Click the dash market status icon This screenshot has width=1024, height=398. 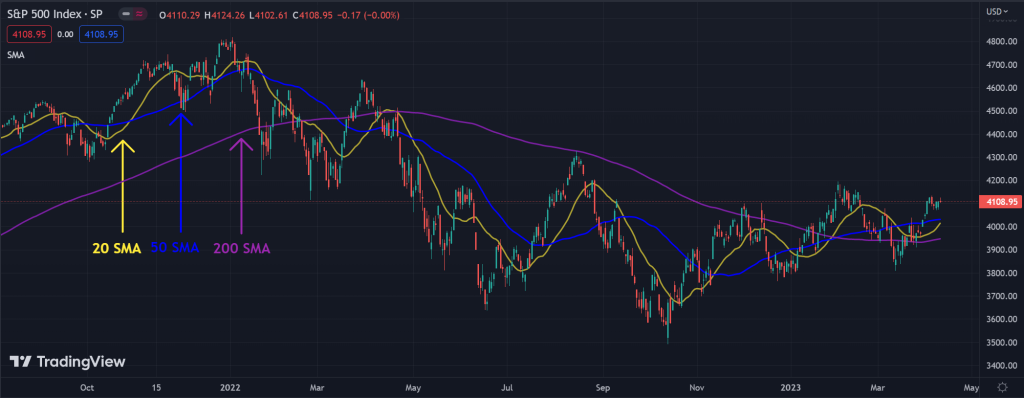[x=127, y=13]
